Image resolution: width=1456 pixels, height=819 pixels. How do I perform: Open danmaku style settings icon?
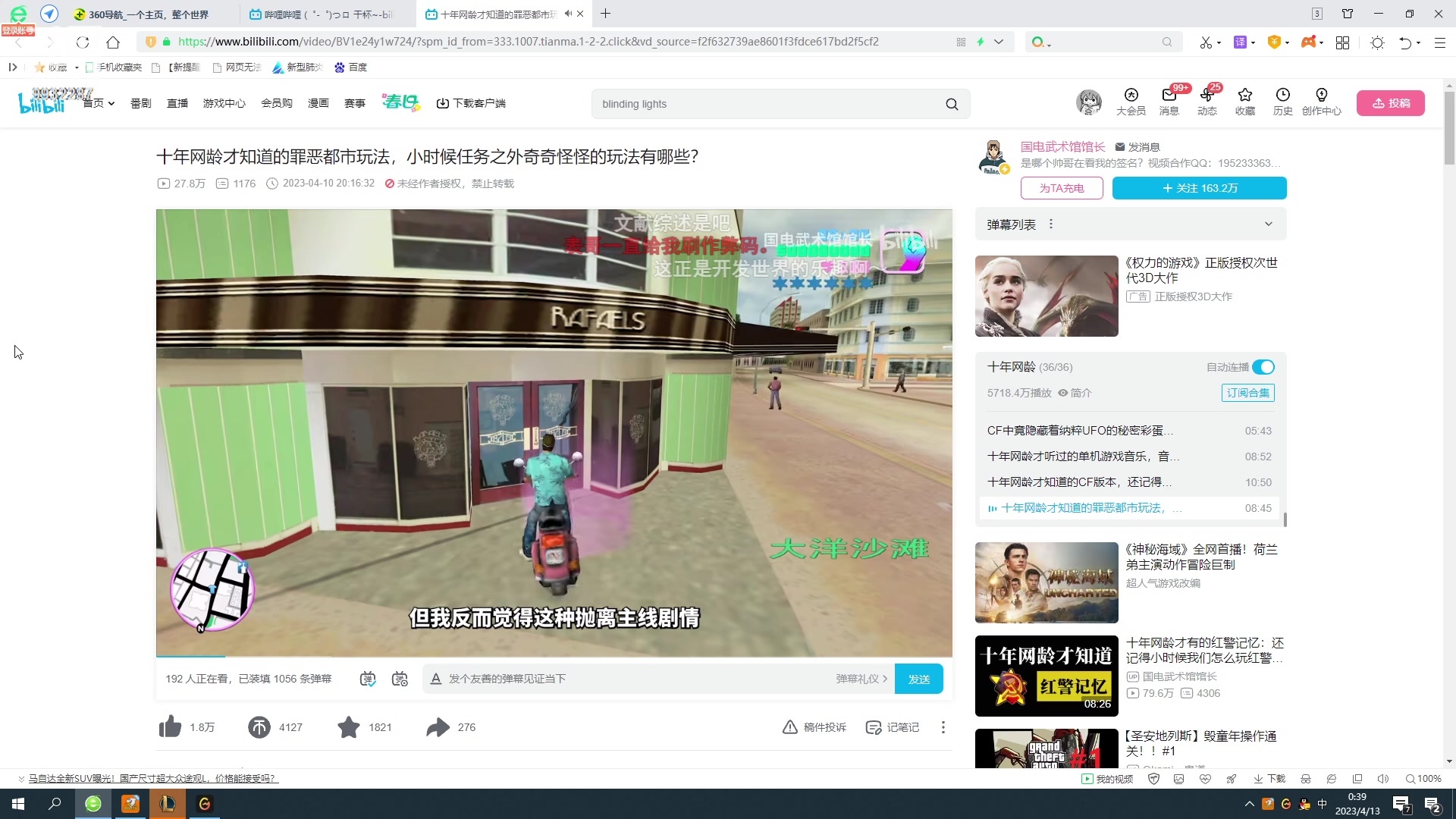(400, 679)
